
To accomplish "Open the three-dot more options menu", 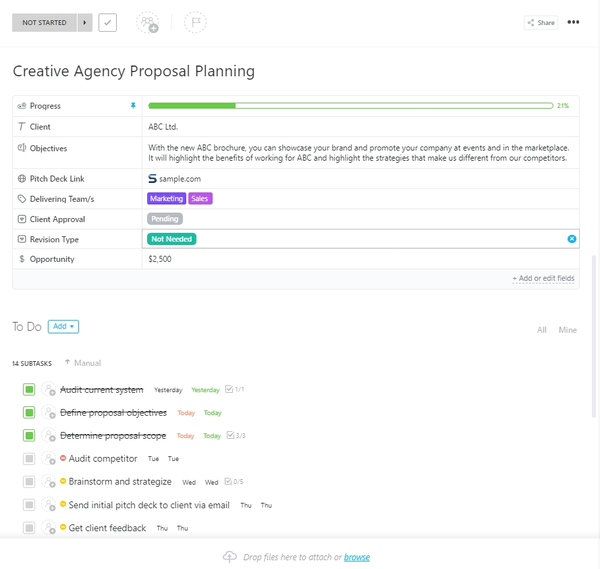I will pos(573,22).
